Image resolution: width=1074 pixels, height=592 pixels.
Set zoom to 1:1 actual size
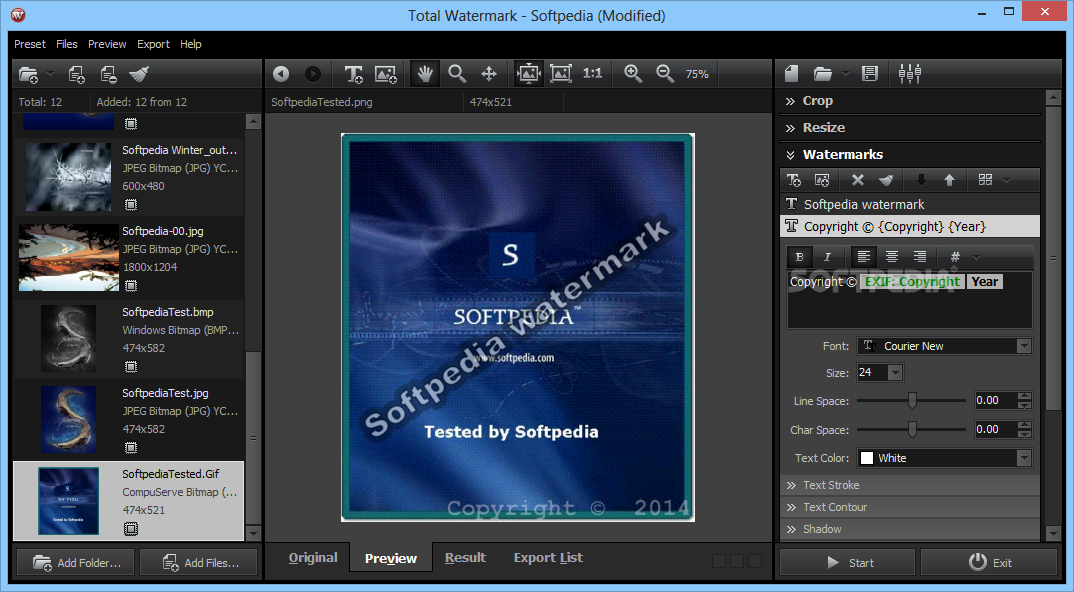coord(592,73)
